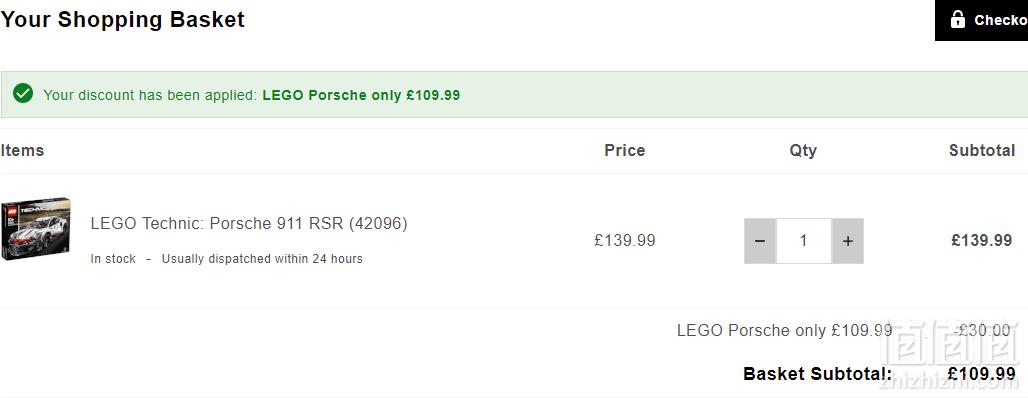
Task: Increase quantity with the plus button
Action: point(848,241)
